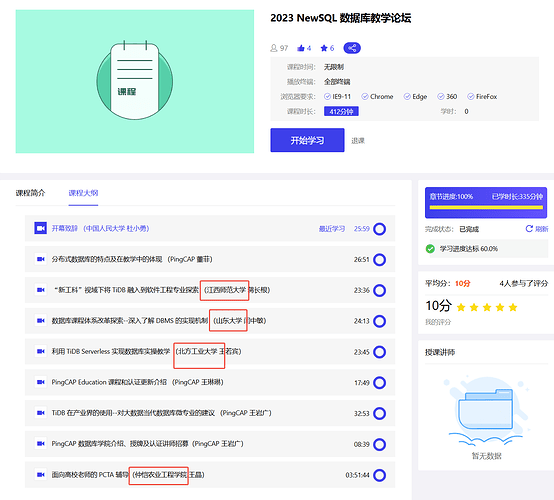Screen dimensions: 554x500
Task: Click the yellow chapter progress bar
Action: click(x=486, y=208)
